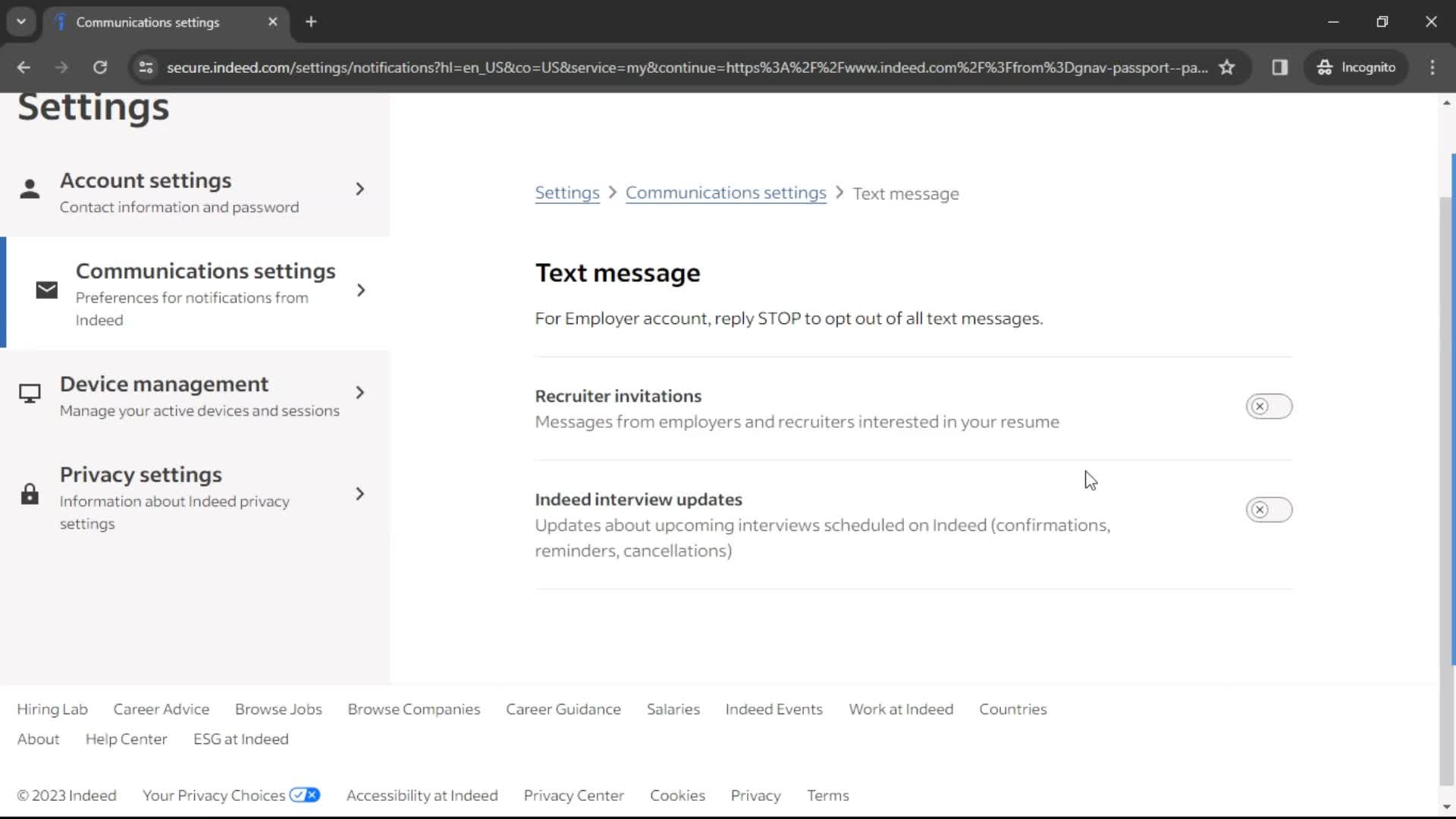Click the Help Center footer link
Image resolution: width=1456 pixels, height=819 pixels.
coord(127,739)
